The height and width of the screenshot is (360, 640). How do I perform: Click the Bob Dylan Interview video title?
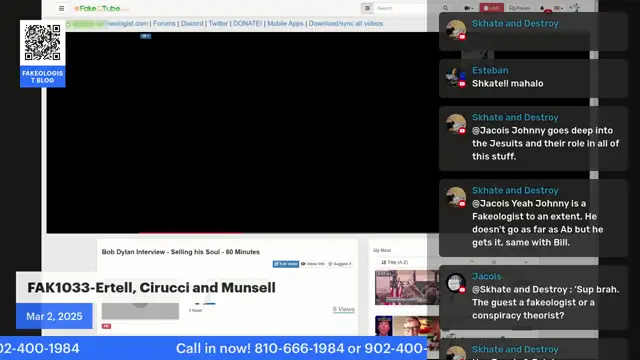181,252
